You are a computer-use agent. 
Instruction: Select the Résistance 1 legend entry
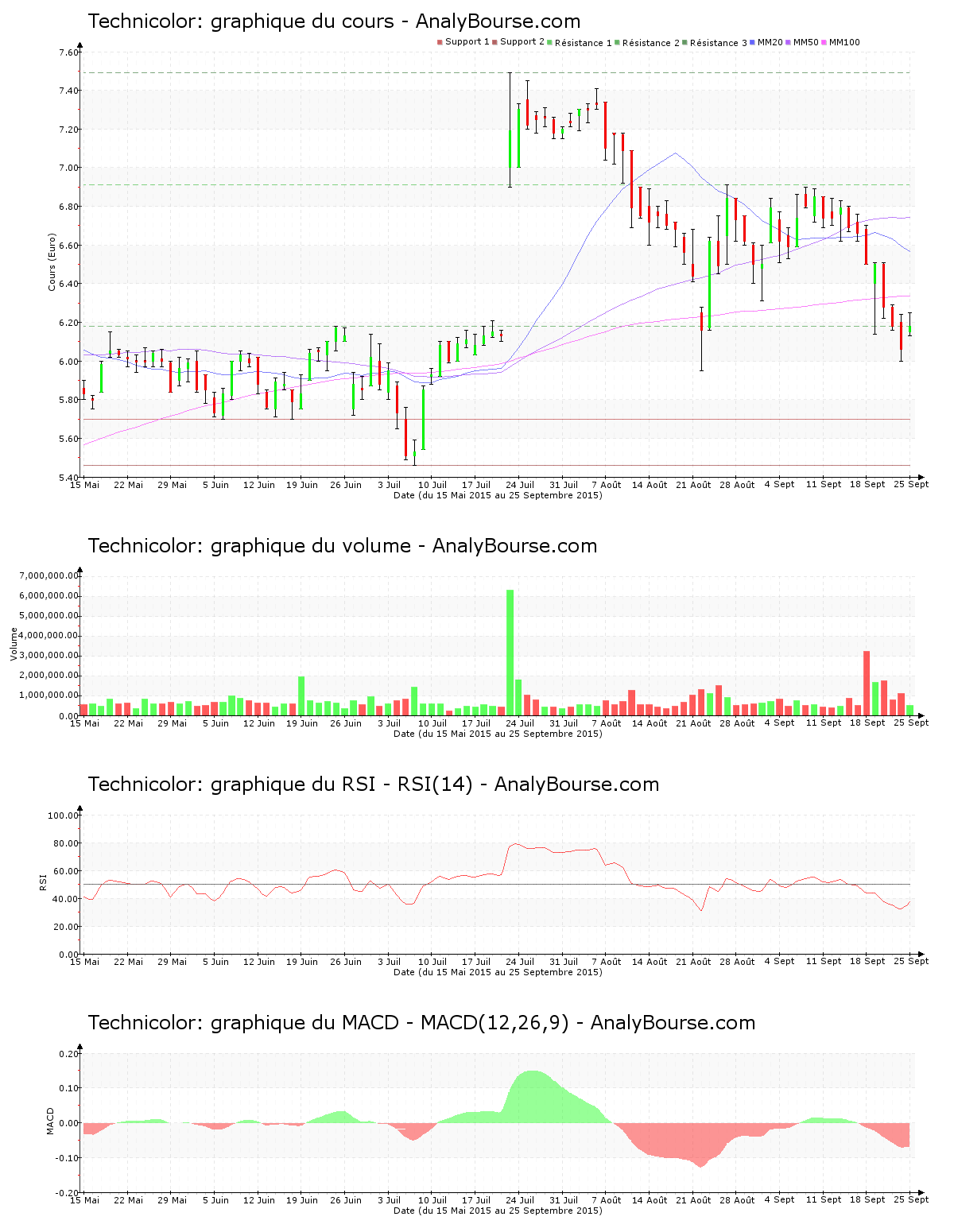coord(583,43)
